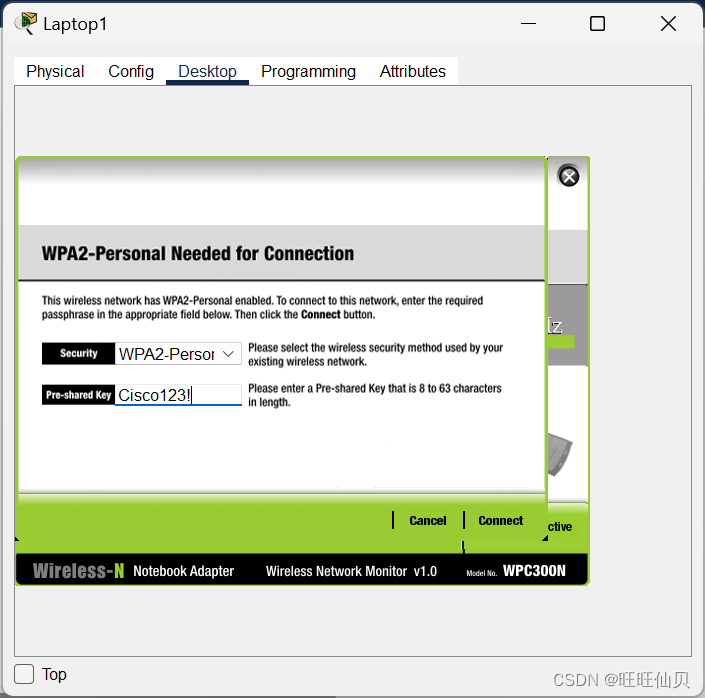Click the WPC300N model number
This screenshot has width=705, height=698.
tap(534, 571)
